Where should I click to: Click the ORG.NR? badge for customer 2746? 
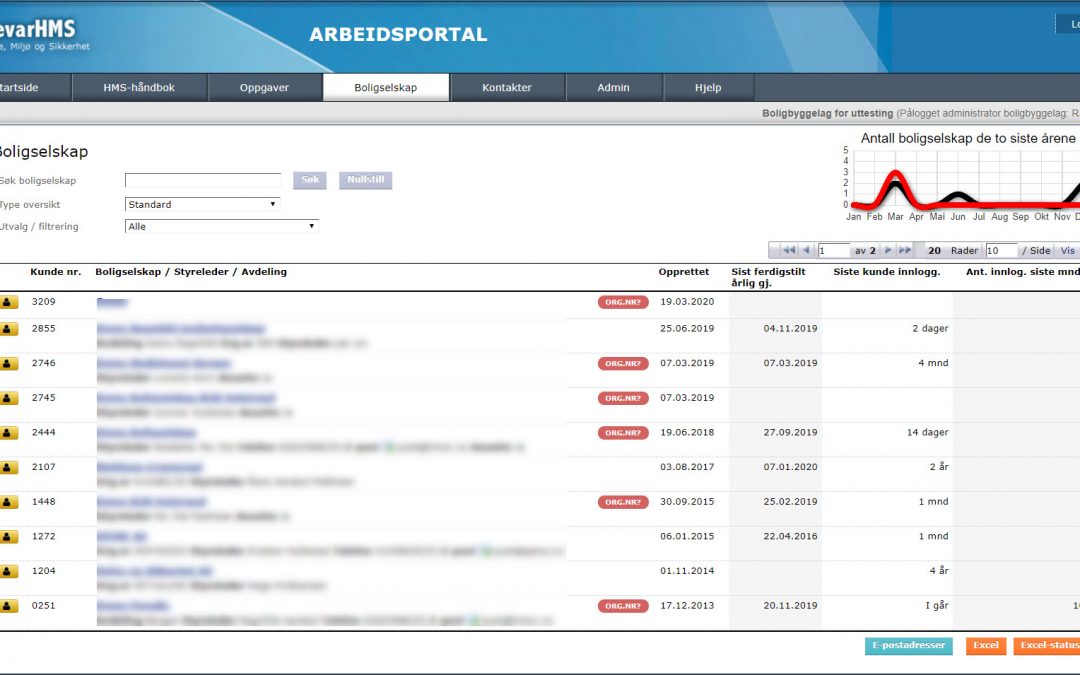[x=623, y=364]
